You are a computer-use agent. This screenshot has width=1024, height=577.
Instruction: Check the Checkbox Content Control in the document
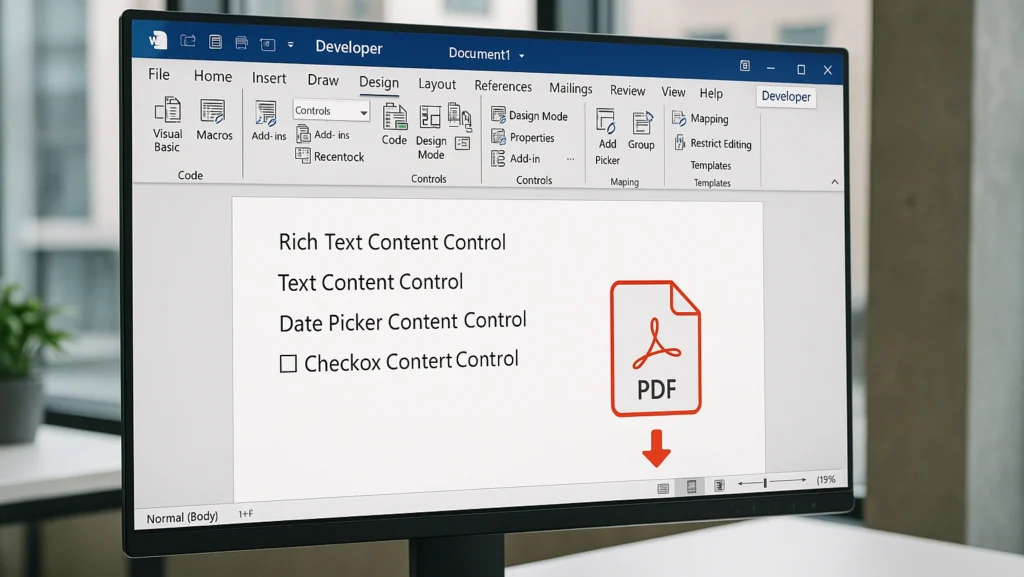click(290, 361)
